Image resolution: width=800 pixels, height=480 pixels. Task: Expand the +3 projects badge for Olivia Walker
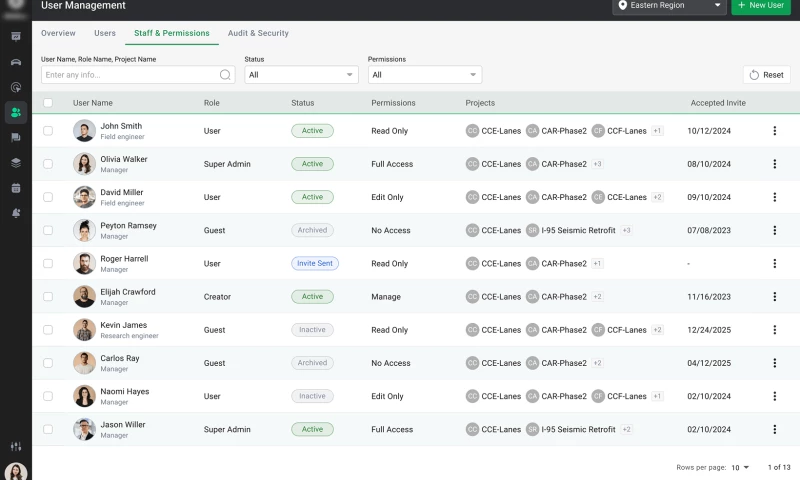tap(597, 164)
